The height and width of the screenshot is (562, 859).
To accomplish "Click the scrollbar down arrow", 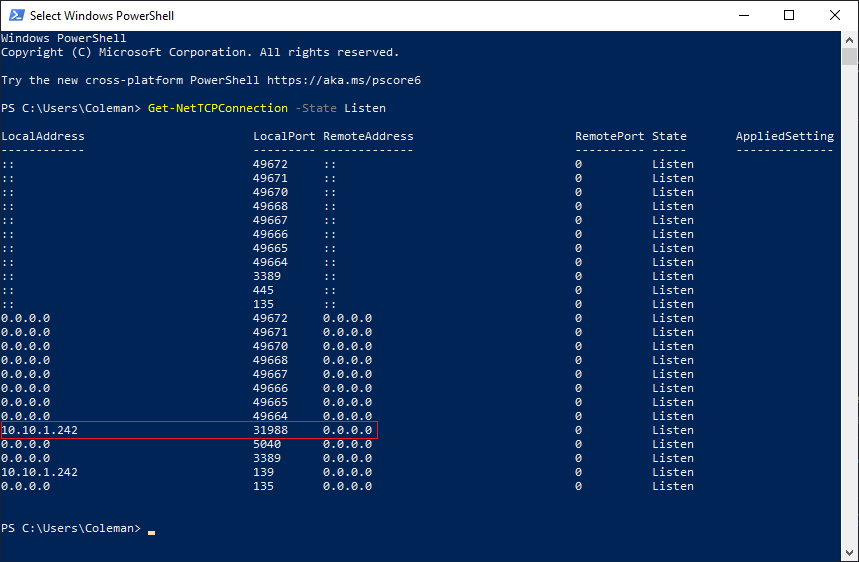I will point(850,554).
